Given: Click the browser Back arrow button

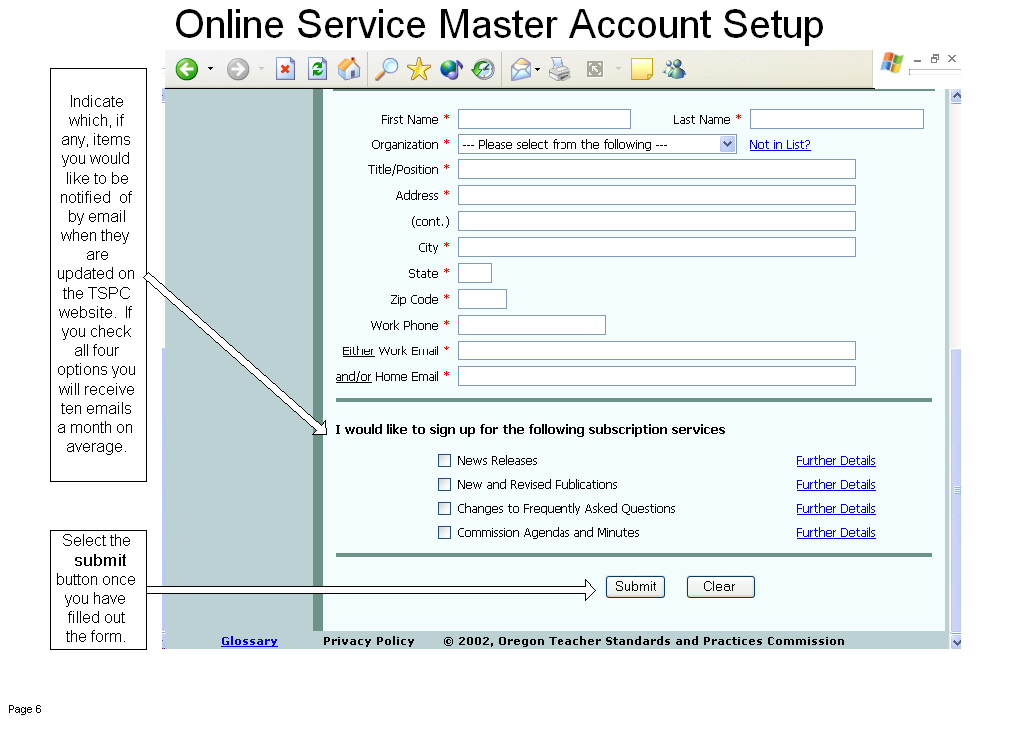Looking at the screenshot, I should 187,69.
